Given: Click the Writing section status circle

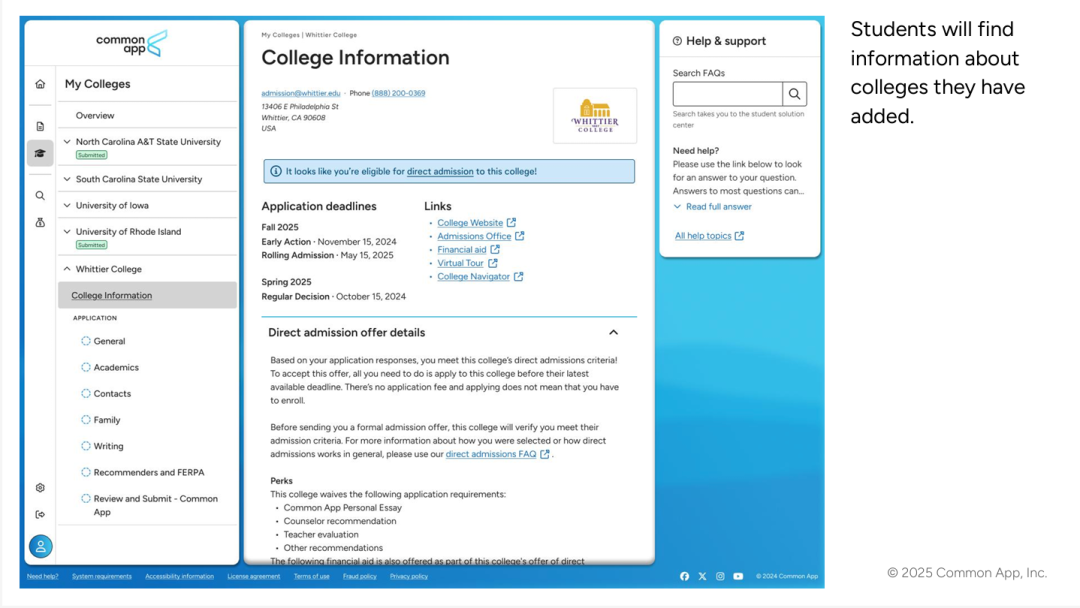Looking at the screenshot, I should (85, 446).
